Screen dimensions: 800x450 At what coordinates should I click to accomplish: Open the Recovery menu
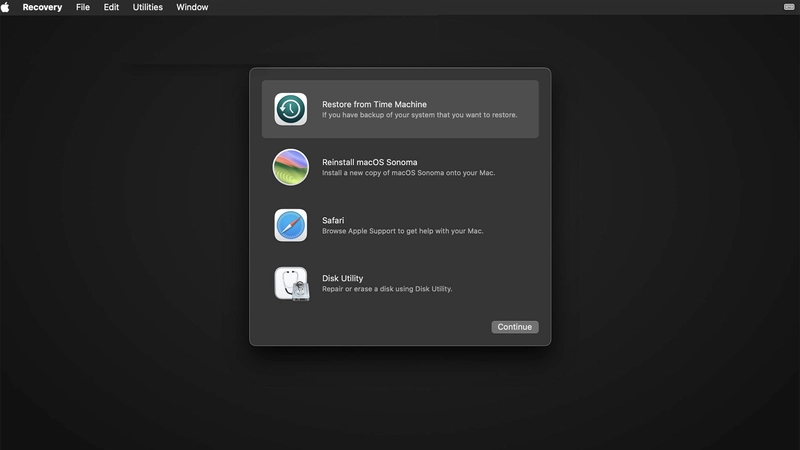[x=42, y=7]
